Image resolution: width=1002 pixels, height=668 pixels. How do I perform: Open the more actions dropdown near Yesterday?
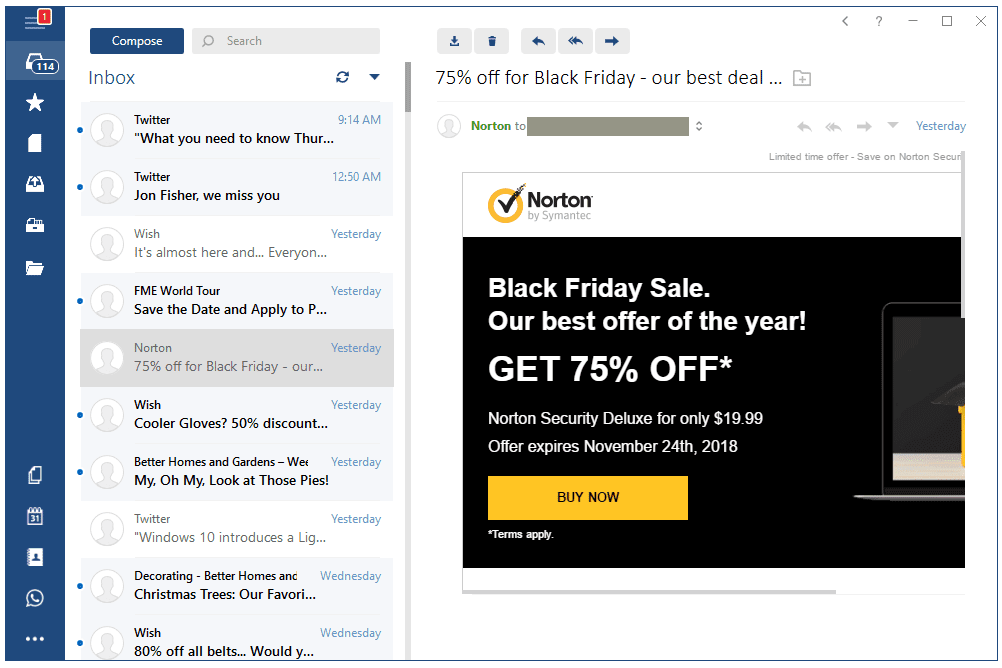pyautogui.click(x=893, y=125)
